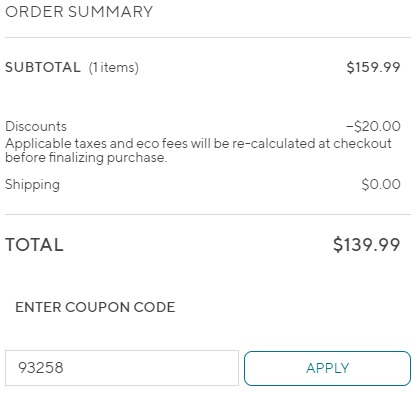Click the TOTAL label

click(x=34, y=245)
